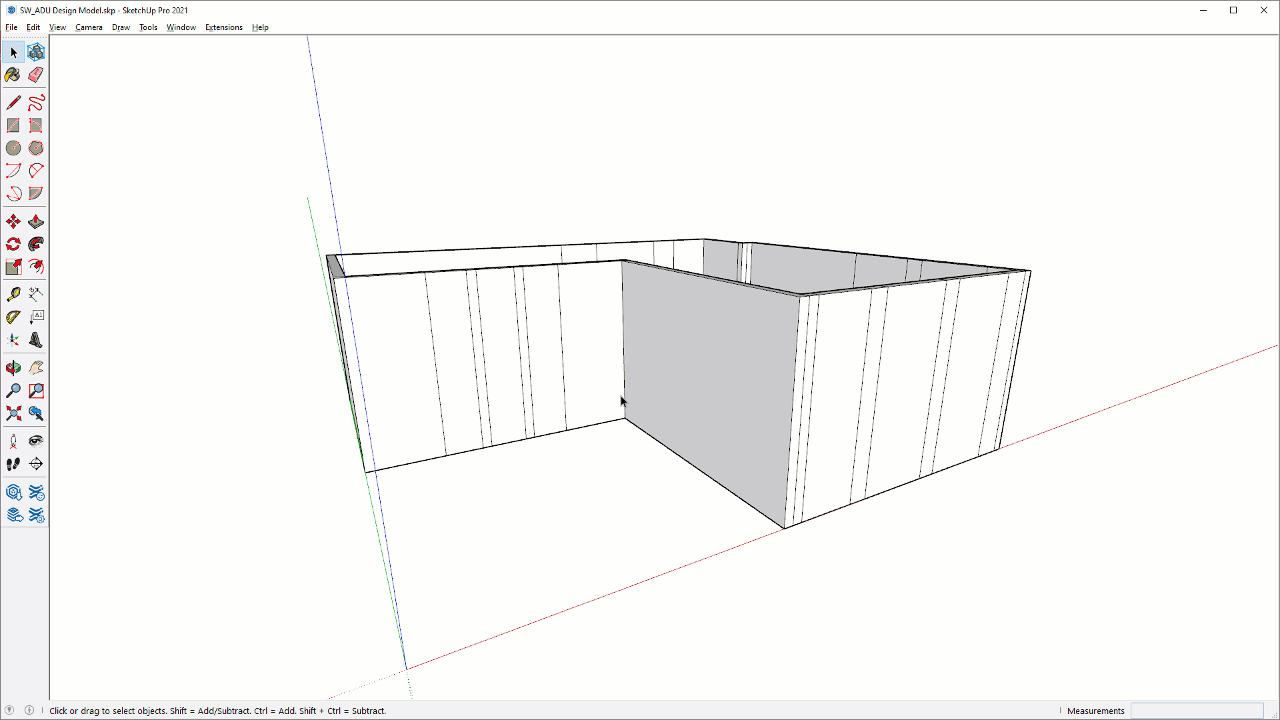Pick the Zoom magnifier tool
This screenshot has width=1280, height=720.
13,391
